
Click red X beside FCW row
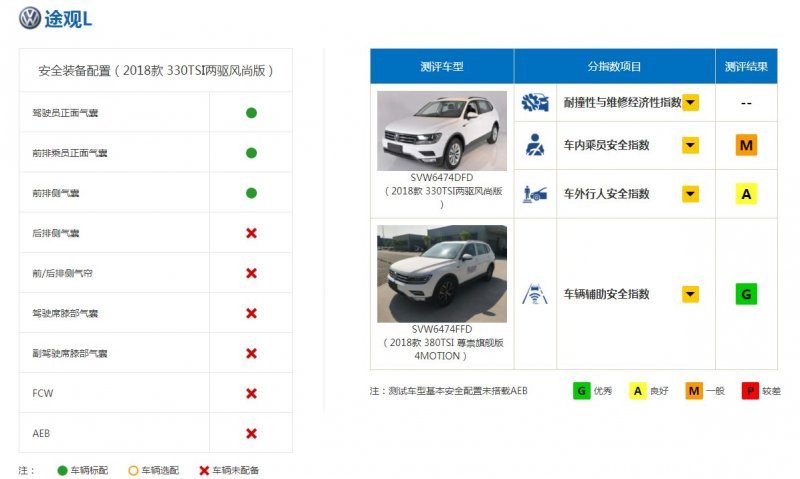pos(251,393)
